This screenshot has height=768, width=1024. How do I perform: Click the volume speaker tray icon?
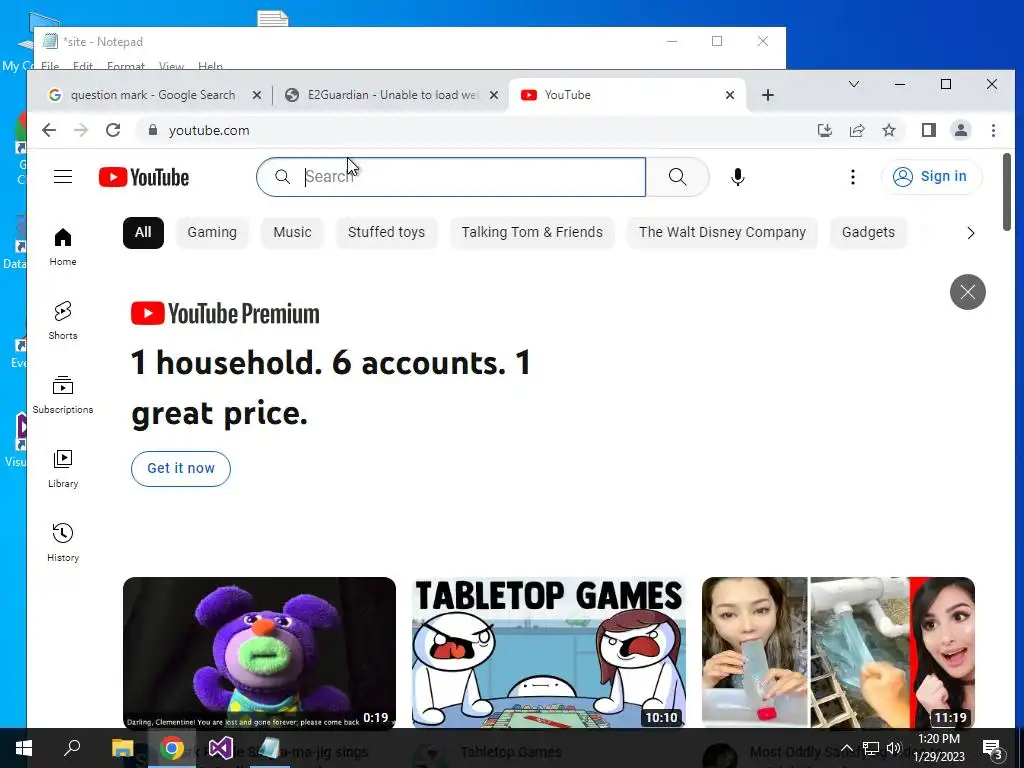pyautogui.click(x=894, y=748)
